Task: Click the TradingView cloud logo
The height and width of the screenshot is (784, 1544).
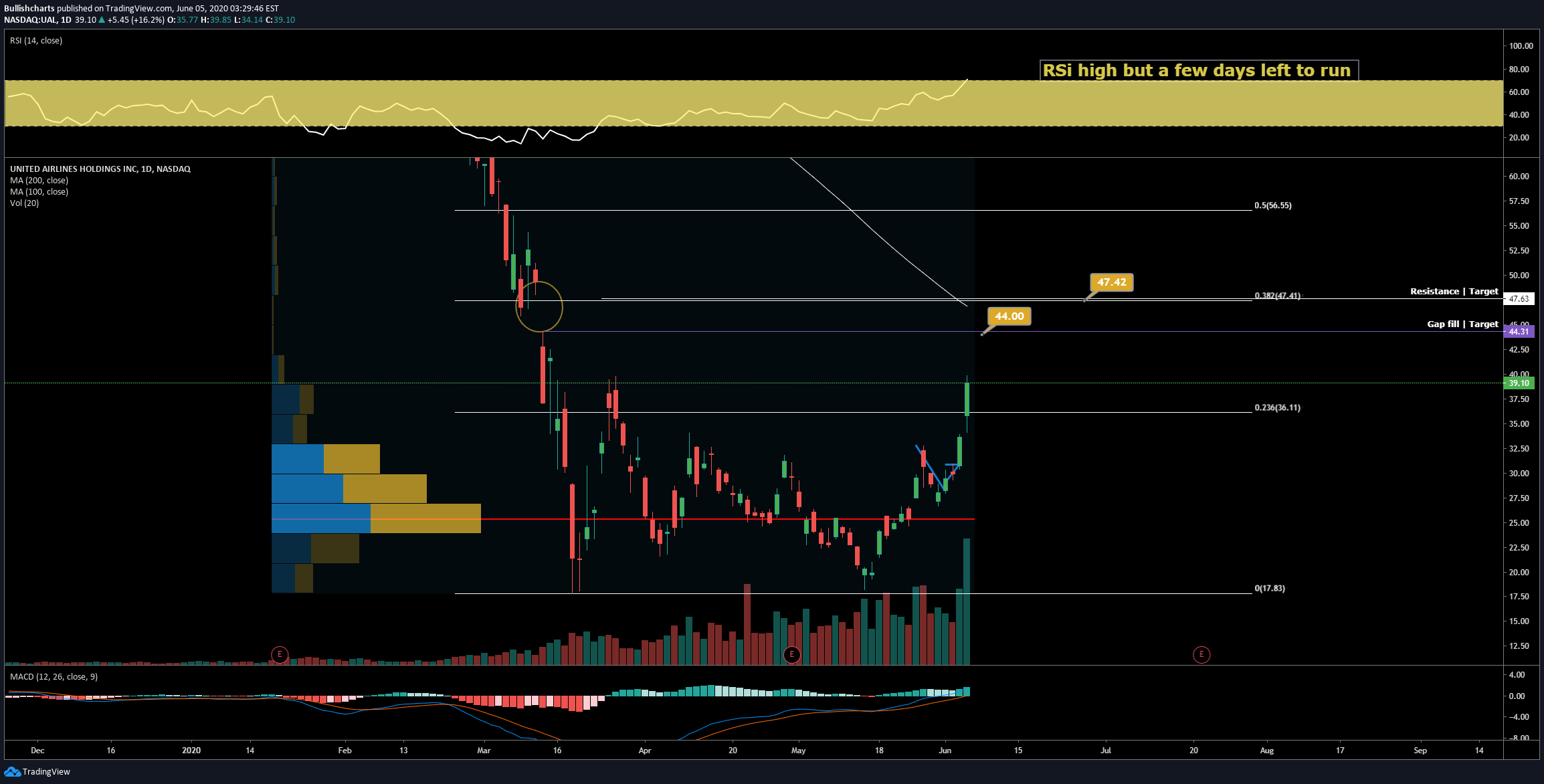Action: (x=12, y=772)
